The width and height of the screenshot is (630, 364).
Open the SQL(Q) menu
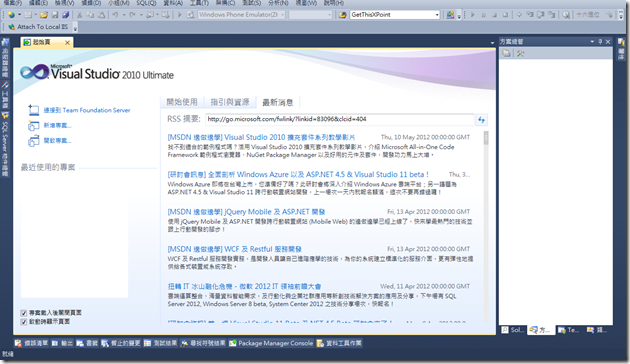point(146,3)
